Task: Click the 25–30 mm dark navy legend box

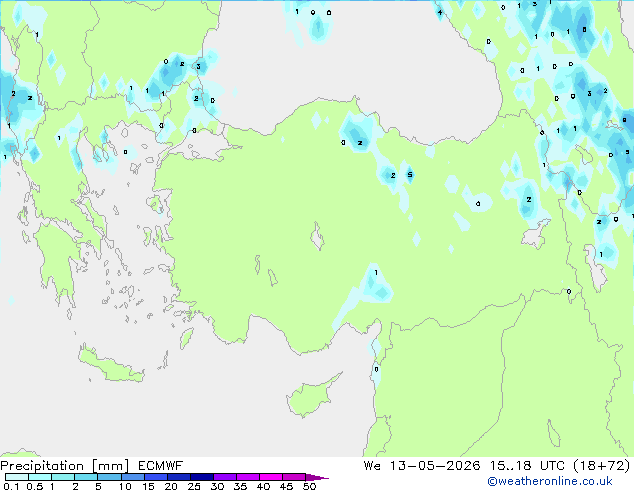Action: 201,477
